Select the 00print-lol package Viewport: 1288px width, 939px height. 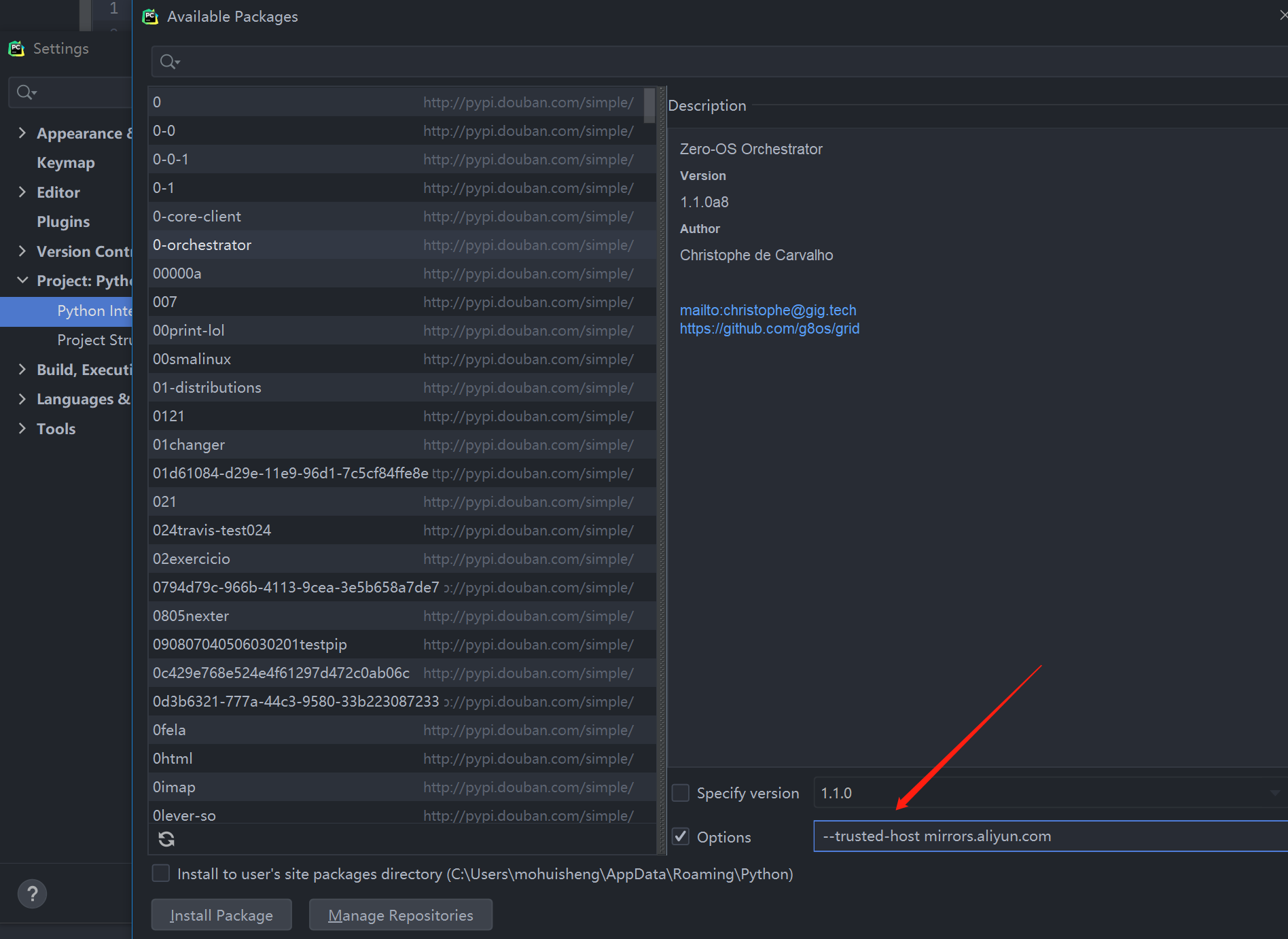402,330
